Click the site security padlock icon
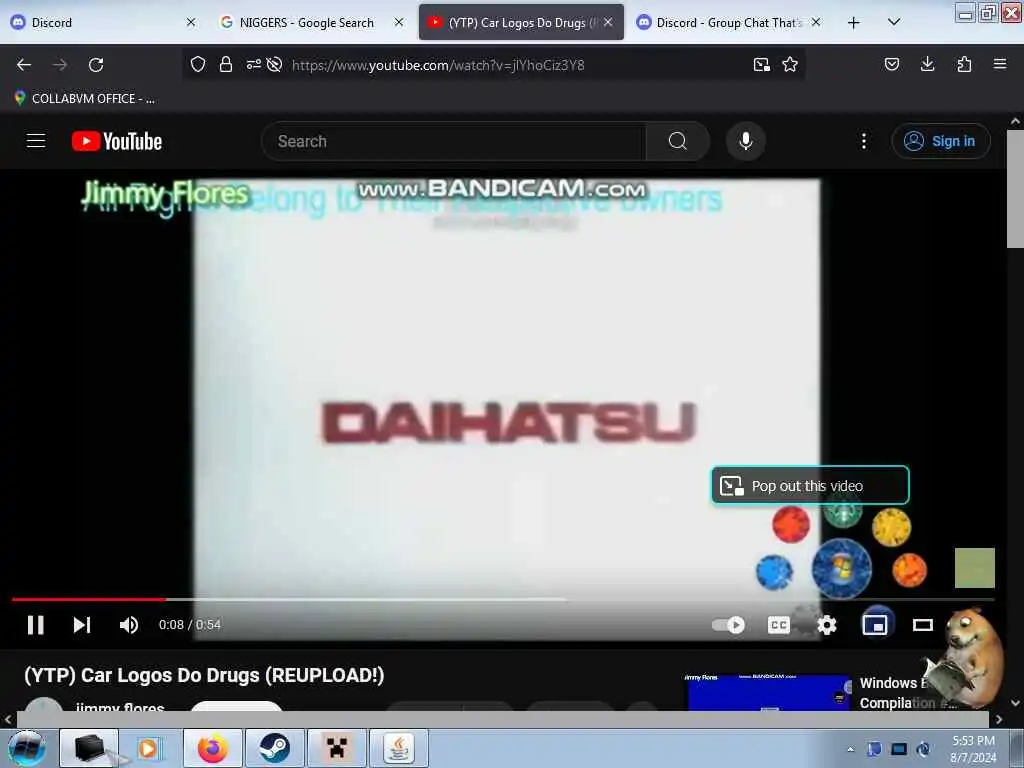Viewport: 1024px width, 768px height. pos(226,64)
